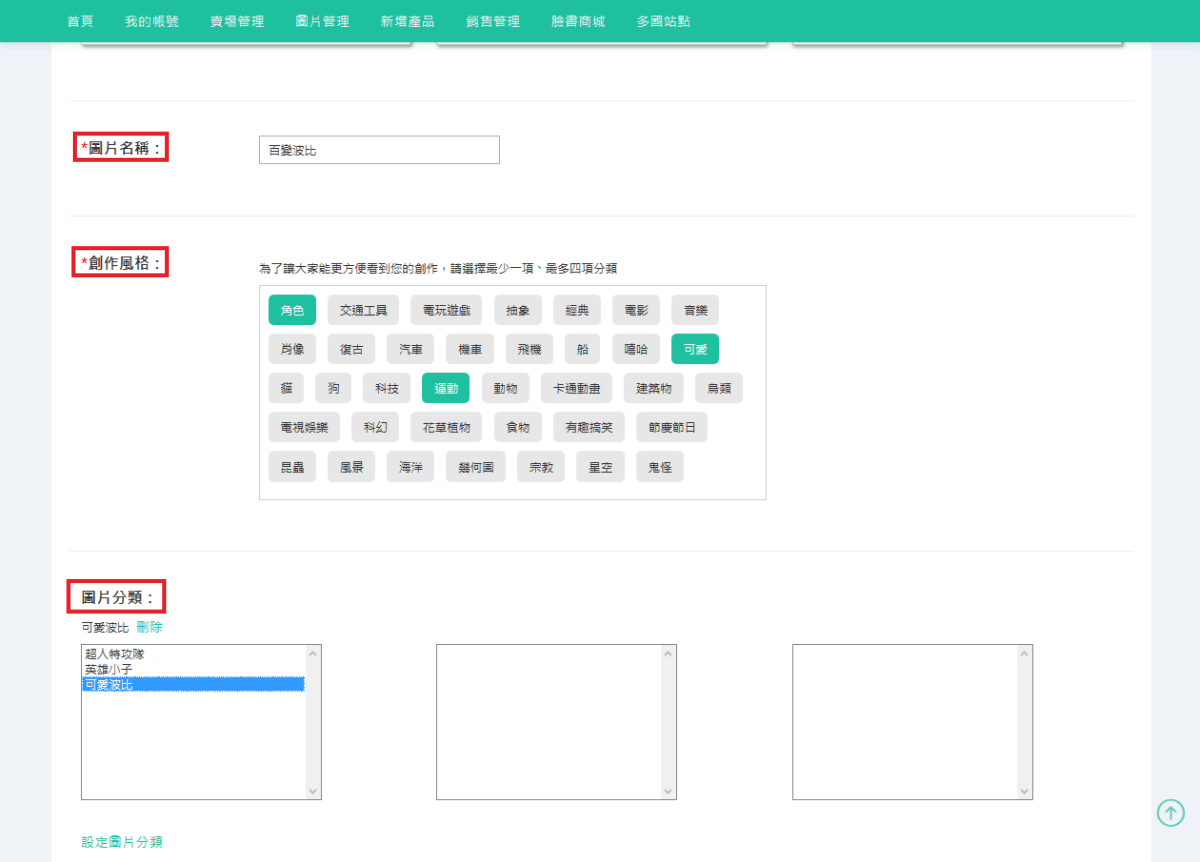Disable the 運動 style tag
The image size is (1200, 862).
tap(445, 388)
